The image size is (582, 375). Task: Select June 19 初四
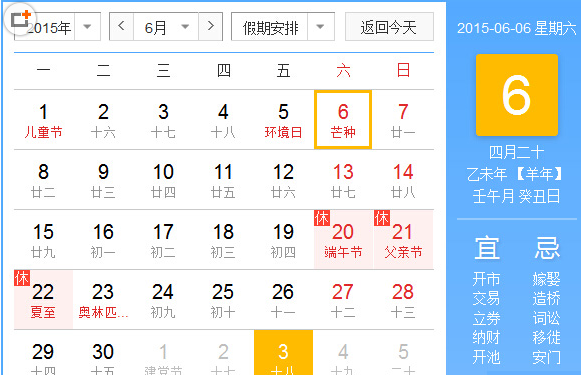(x=283, y=240)
